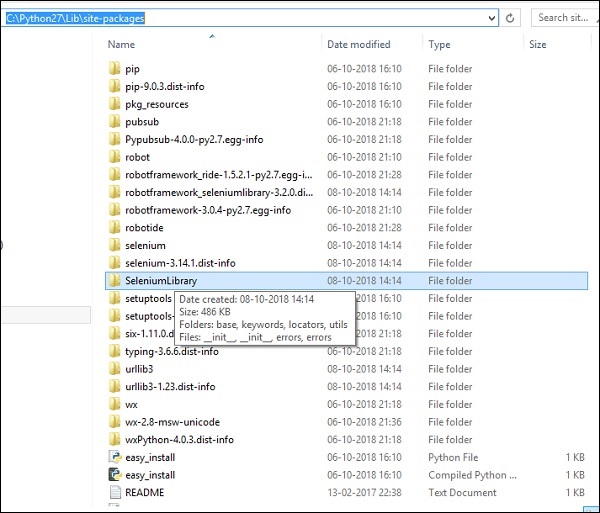Click the selenium folder icon
This screenshot has height=513, width=600.
pos(114,245)
